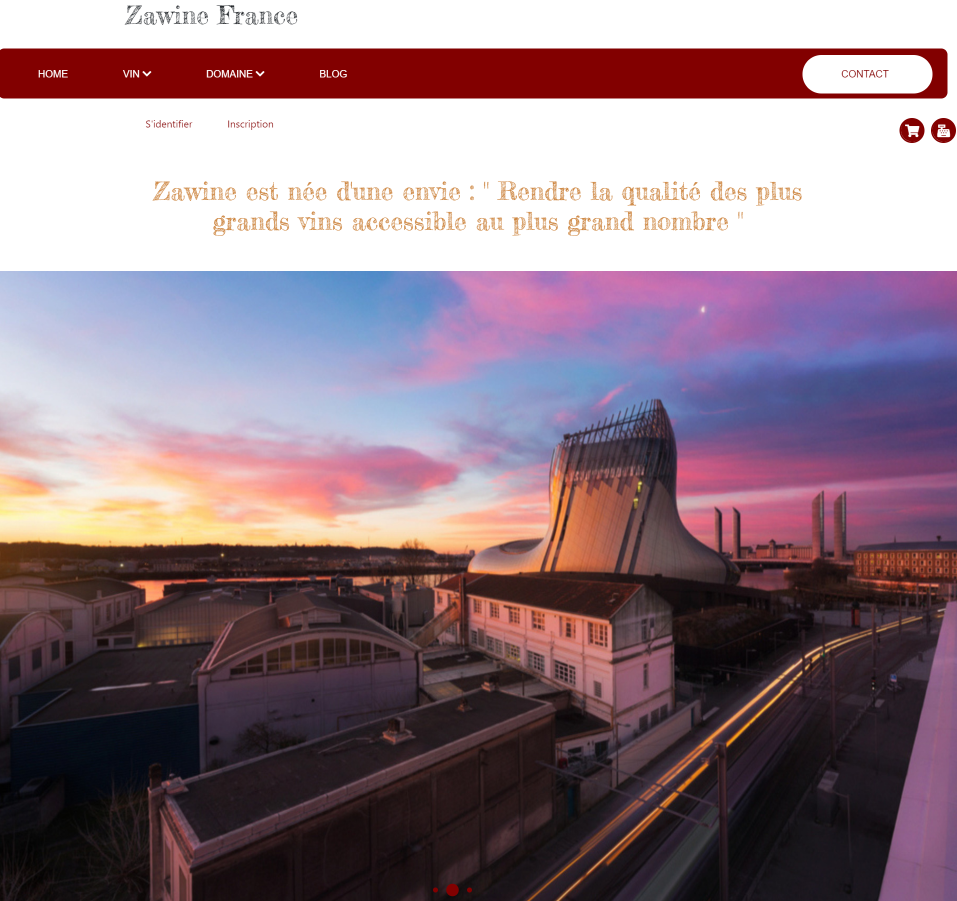Open the shopping cart icon
Screen dimensions: 957x901
tap(911, 131)
